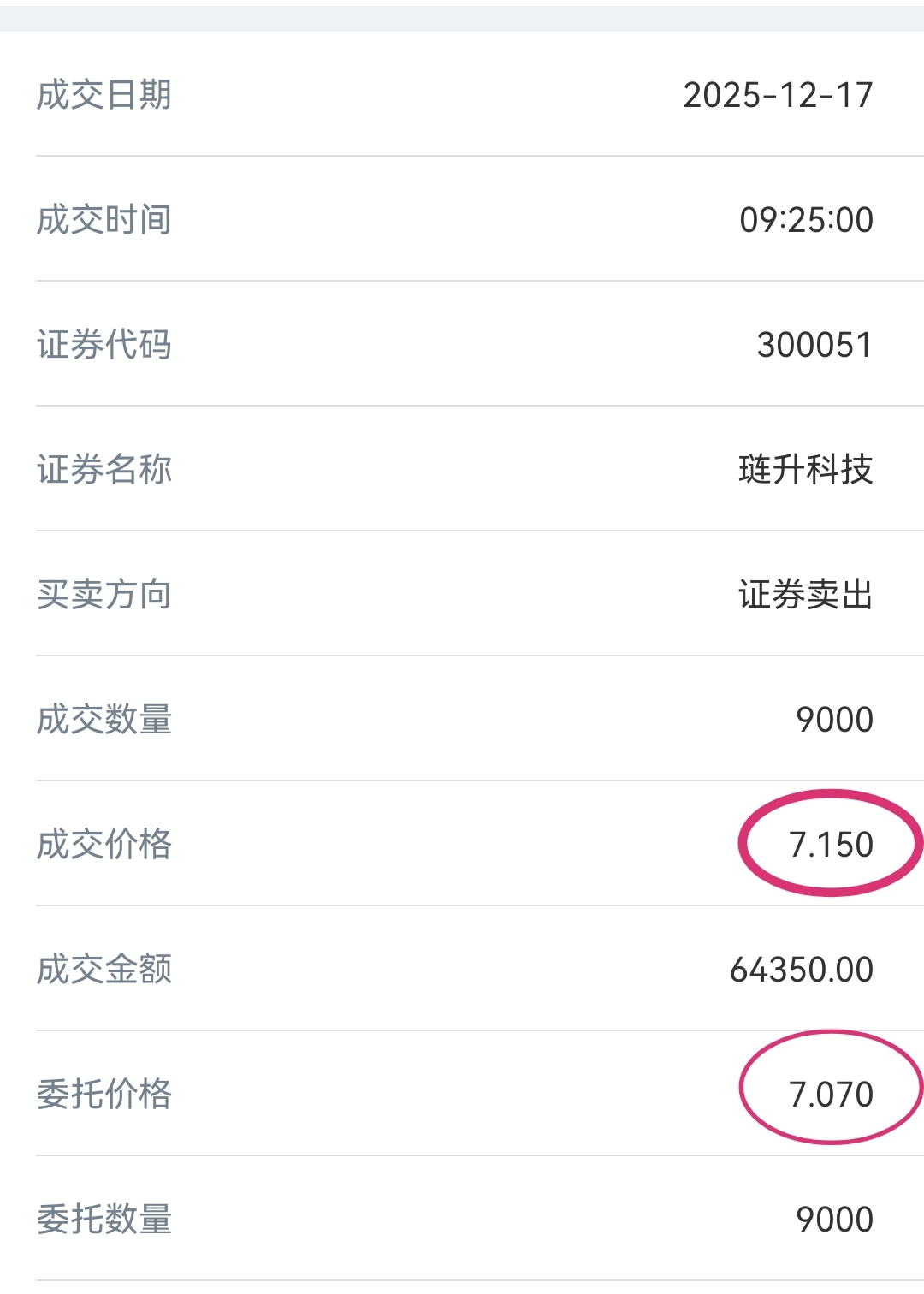The height and width of the screenshot is (1294, 924).
Task: Select the 成交价格 label
Action: [x=104, y=845]
